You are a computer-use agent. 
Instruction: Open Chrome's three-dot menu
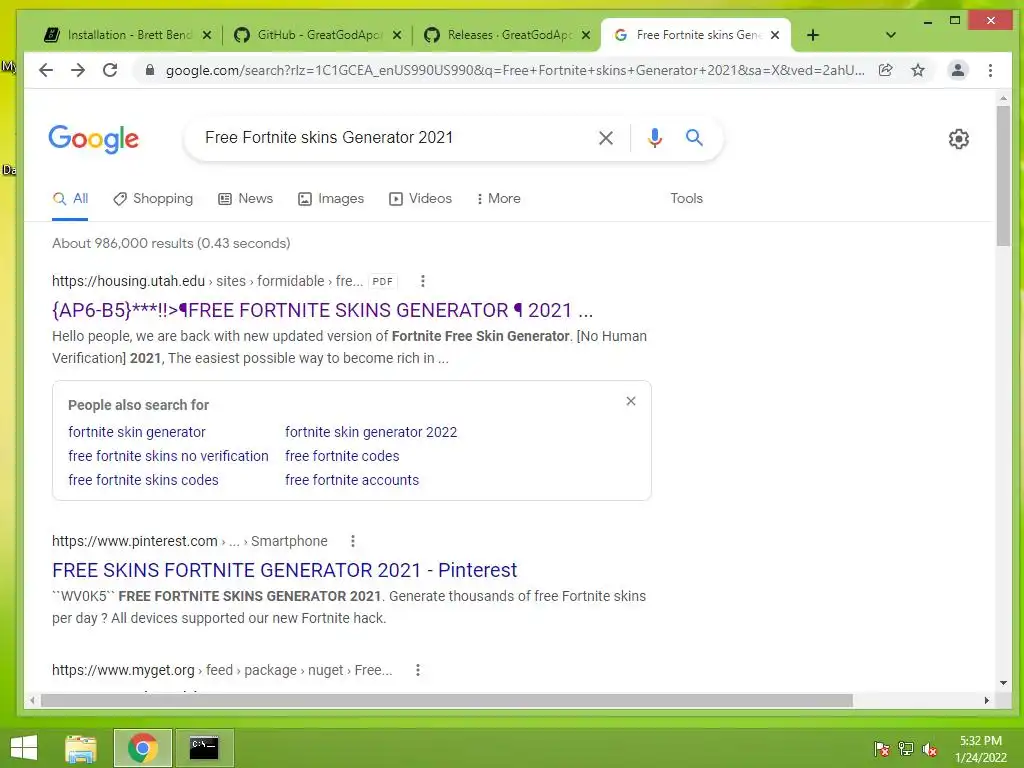pyautogui.click(x=990, y=70)
